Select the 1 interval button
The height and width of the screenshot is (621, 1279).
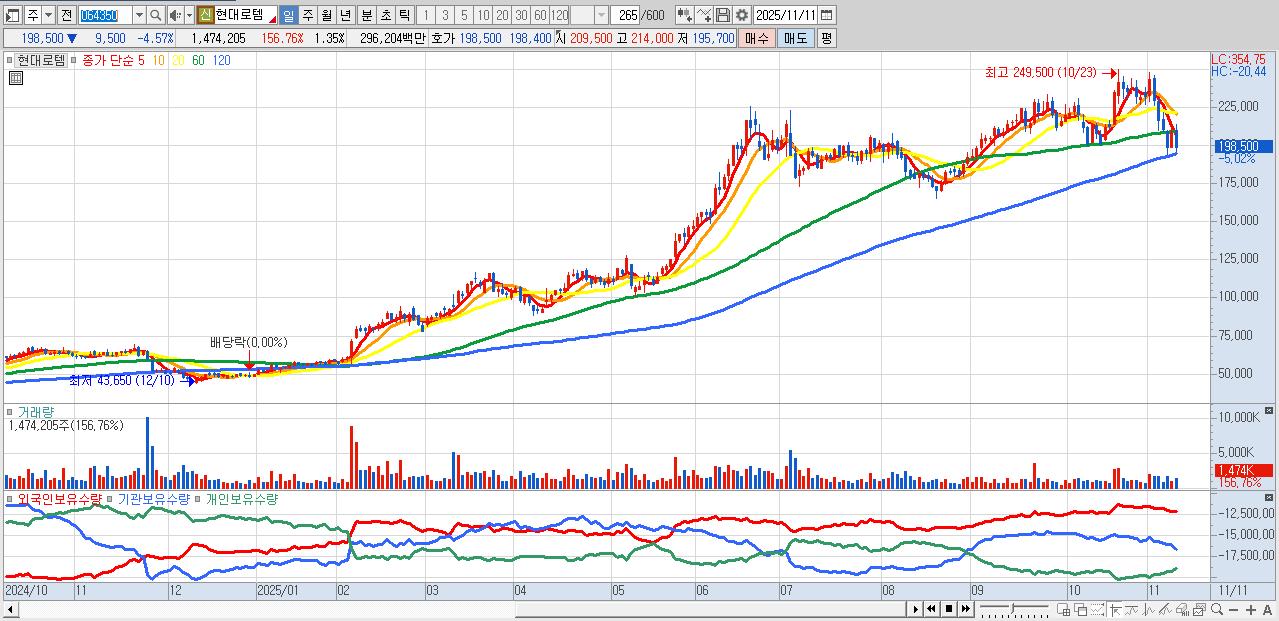(x=425, y=15)
